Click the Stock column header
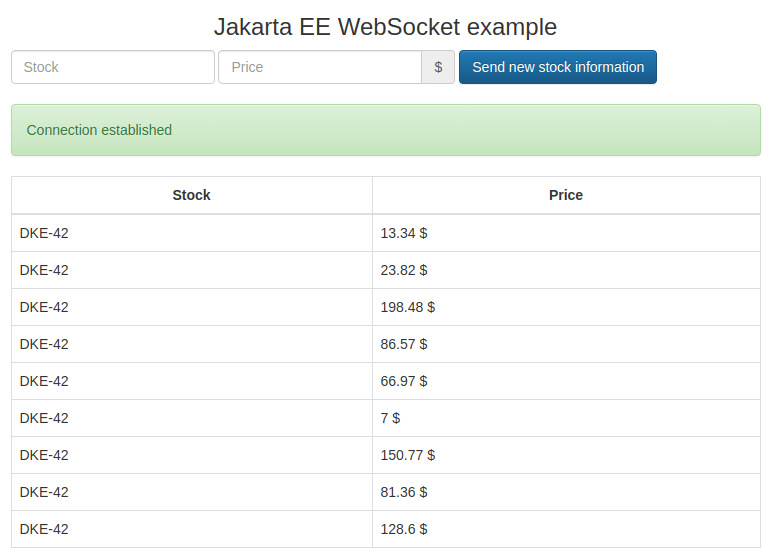This screenshot has height=558, width=772. (192, 195)
